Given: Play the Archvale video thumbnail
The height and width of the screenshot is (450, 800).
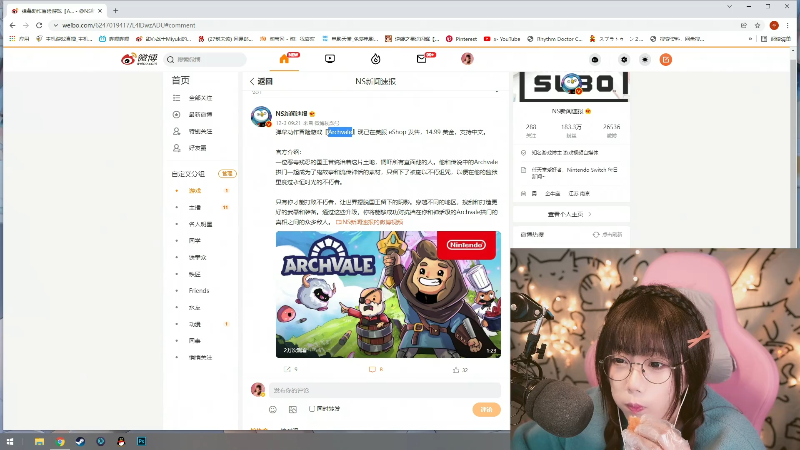Looking at the screenshot, I should click(x=388, y=294).
